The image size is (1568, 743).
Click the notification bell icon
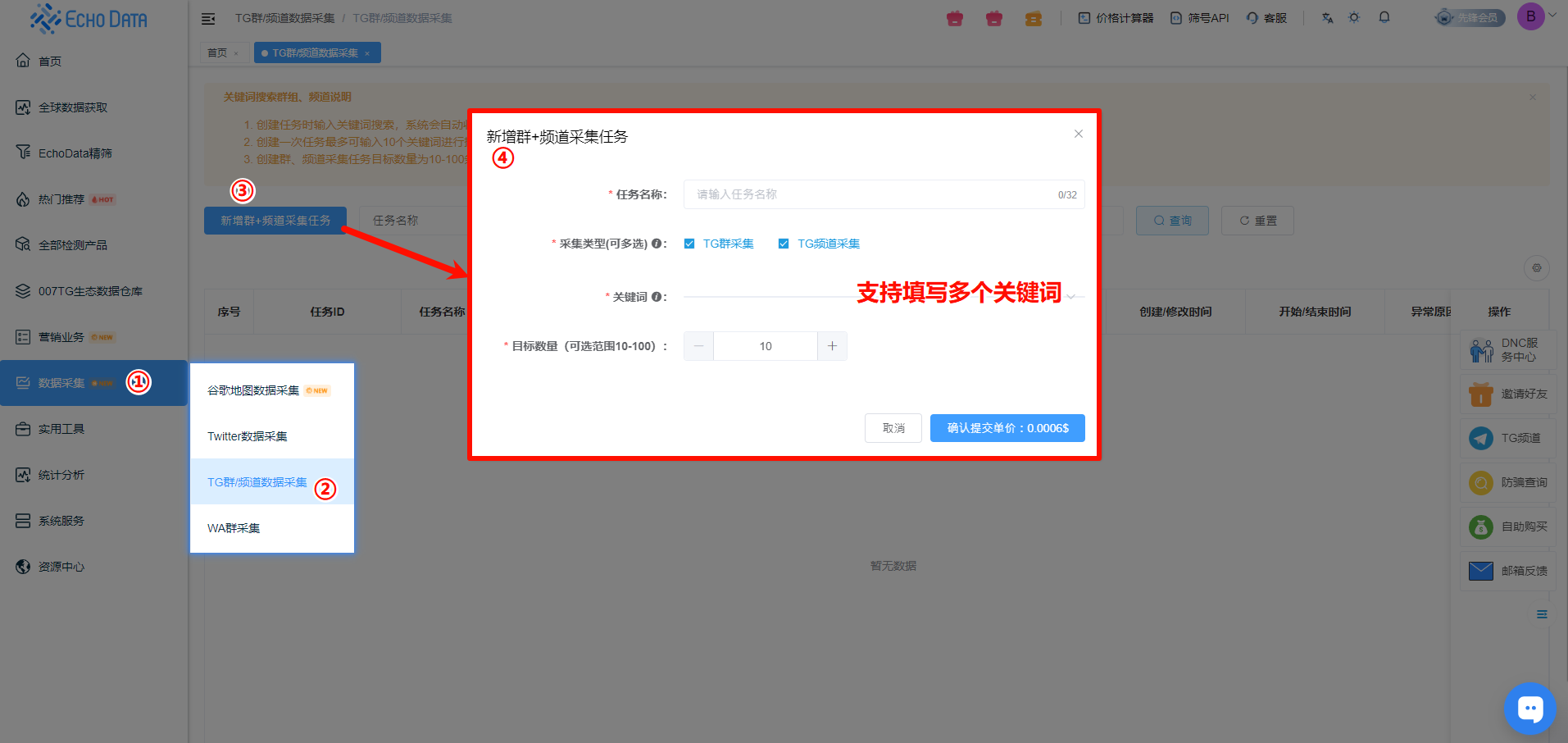[x=1384, y=17]
